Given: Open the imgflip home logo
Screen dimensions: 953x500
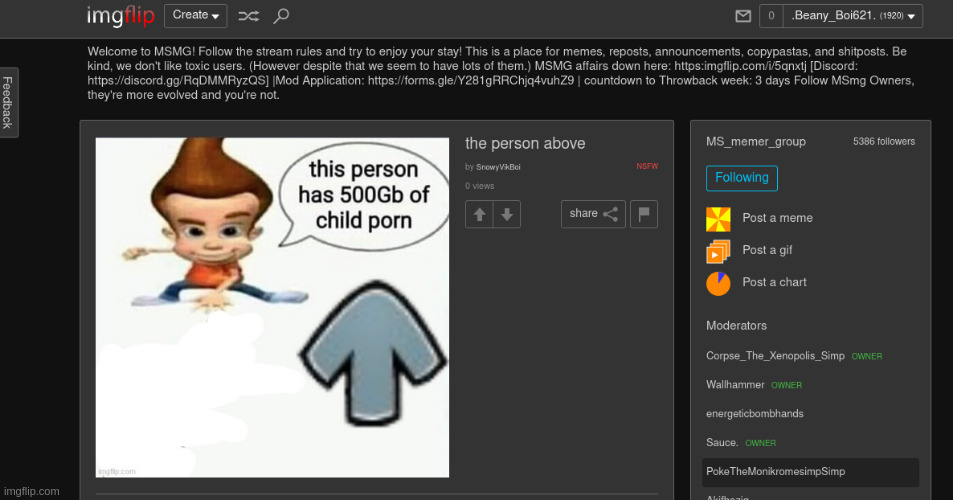Looking at the screenshot, I should (x=120, y=15).
